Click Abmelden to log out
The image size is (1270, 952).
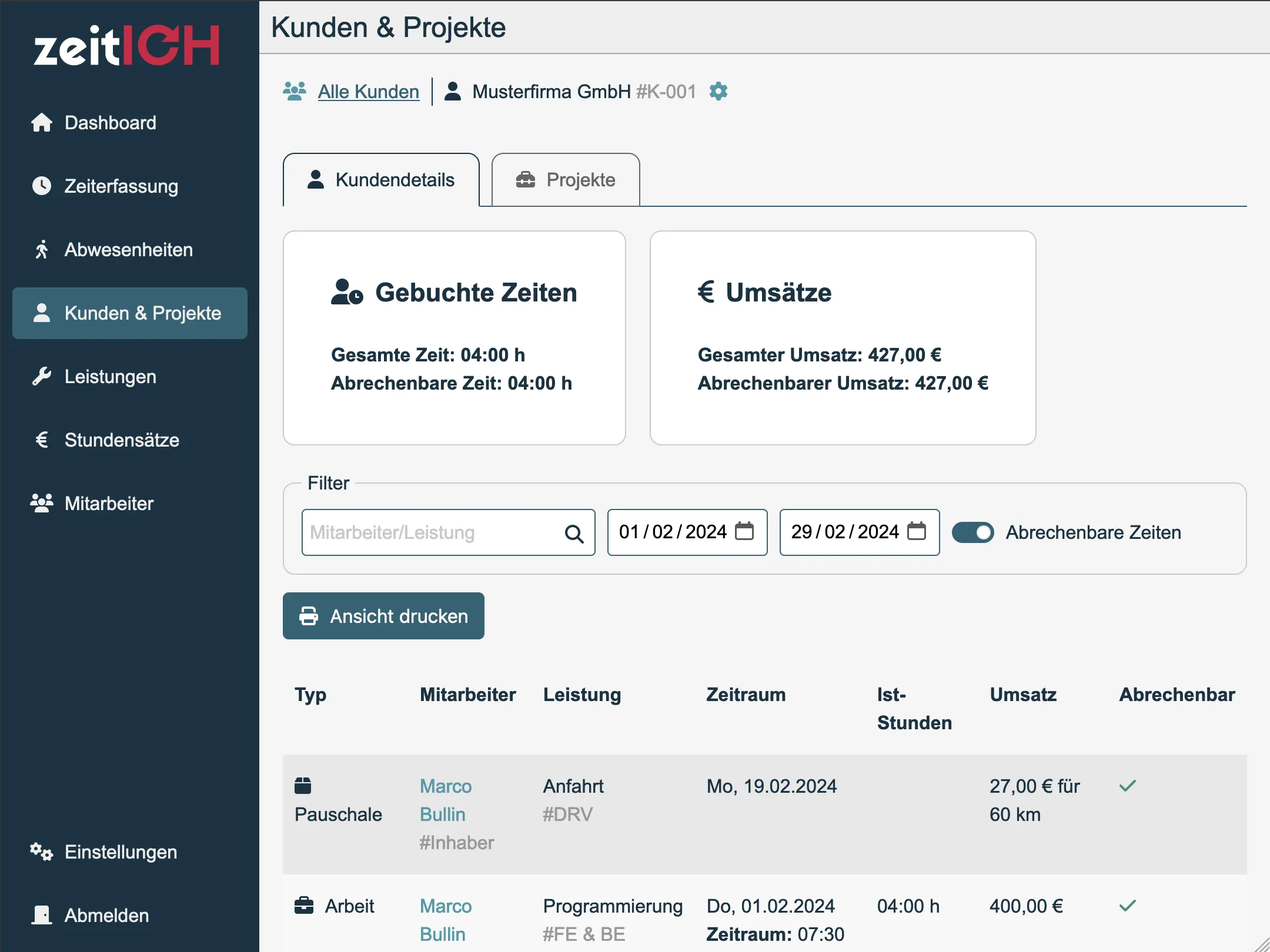tap(129, 916)
